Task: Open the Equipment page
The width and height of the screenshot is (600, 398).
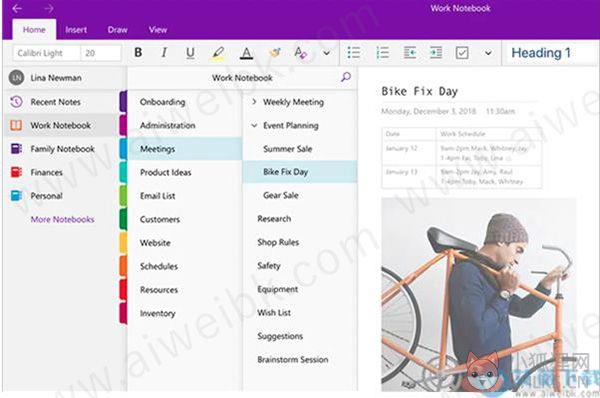Action: [300, 289]
